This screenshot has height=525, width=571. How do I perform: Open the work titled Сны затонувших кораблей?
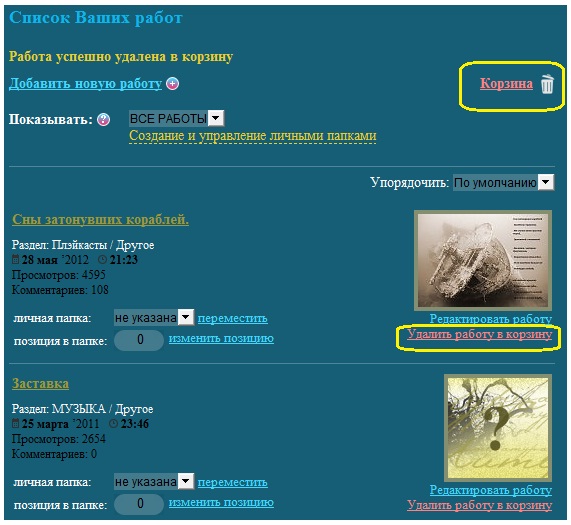click(101, 219)
